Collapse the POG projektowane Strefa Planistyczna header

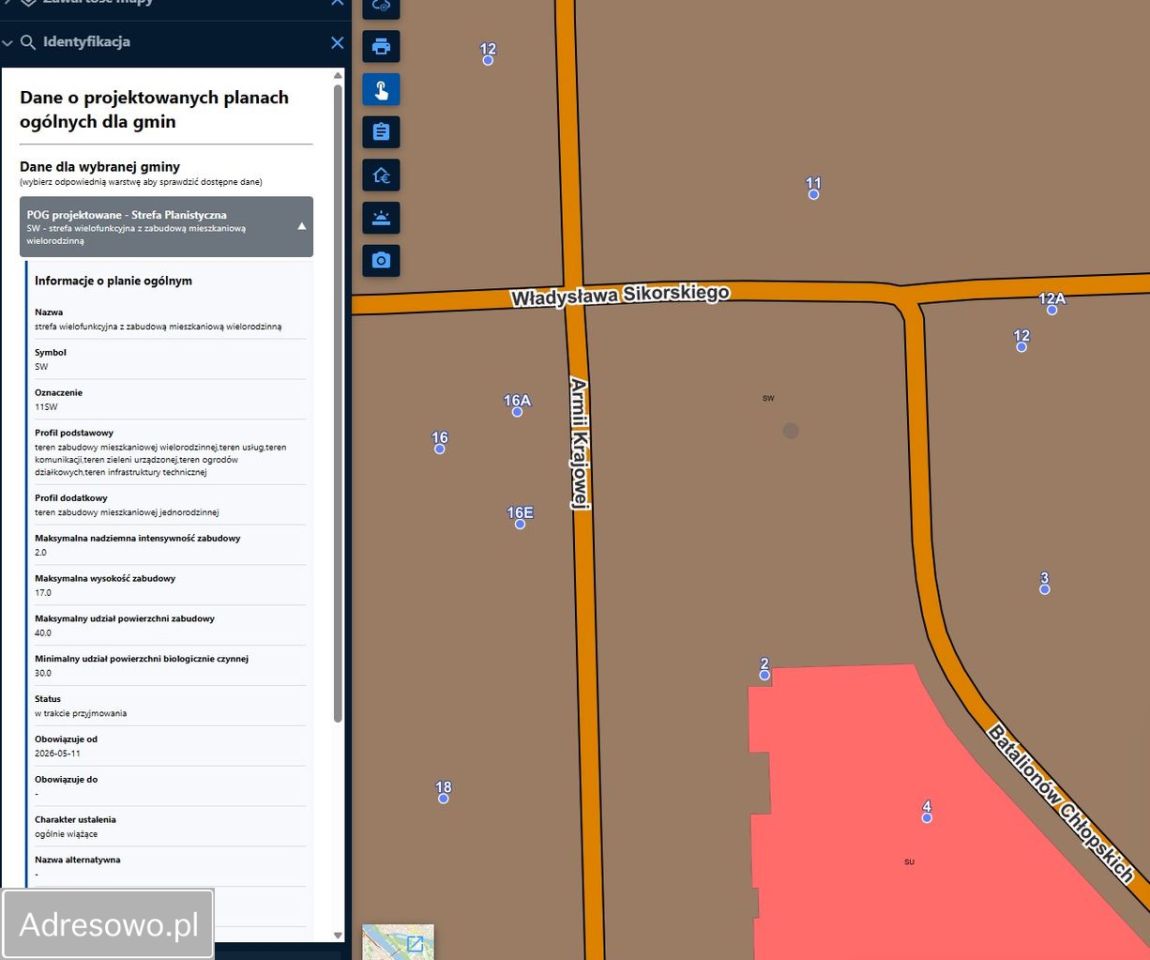[x=166, y=227]
